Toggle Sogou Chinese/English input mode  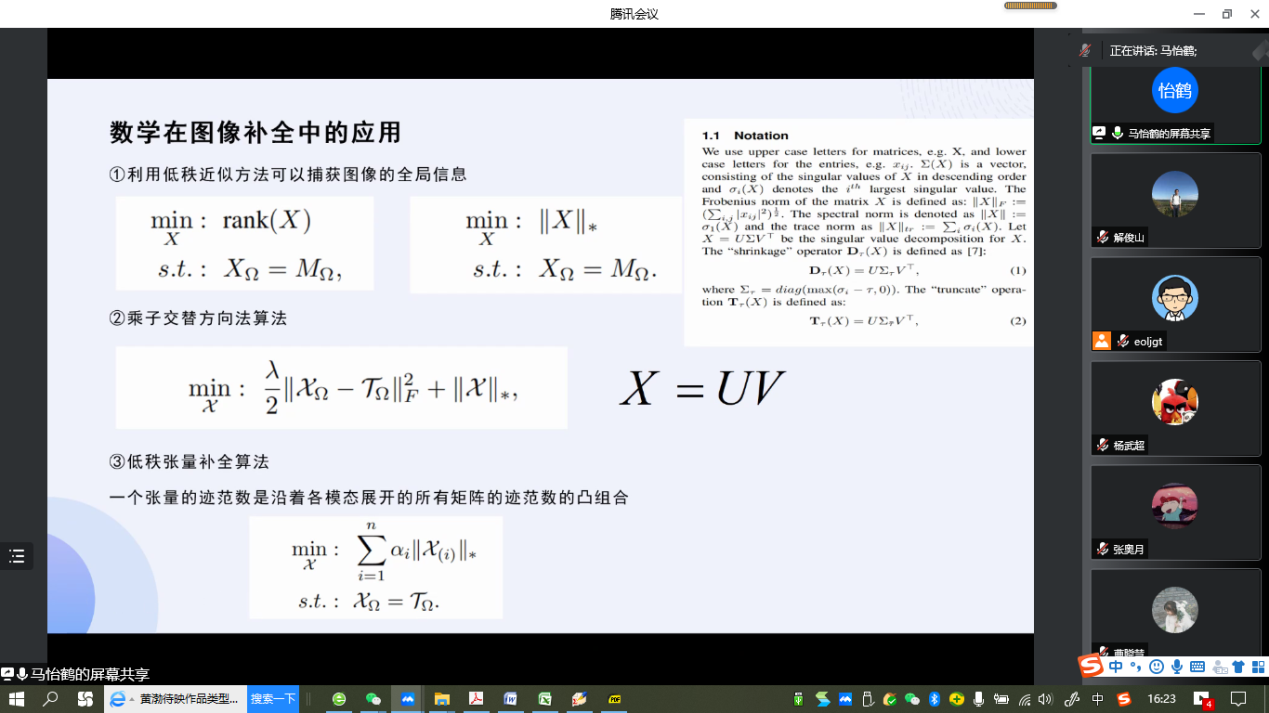(1116, 667)
